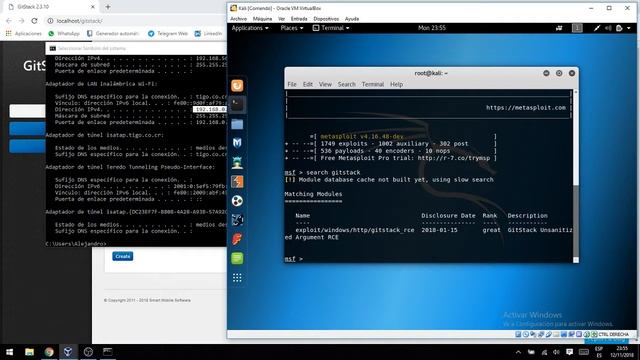Open VirtualBox Máquina menu

262,19
